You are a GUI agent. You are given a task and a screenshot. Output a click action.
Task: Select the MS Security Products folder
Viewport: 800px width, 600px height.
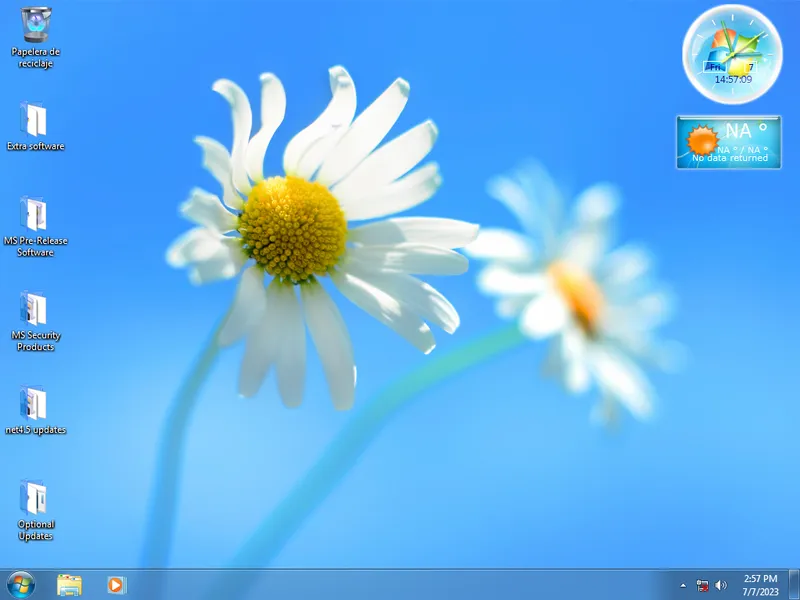pyautogui.click(x=35, y=320)
